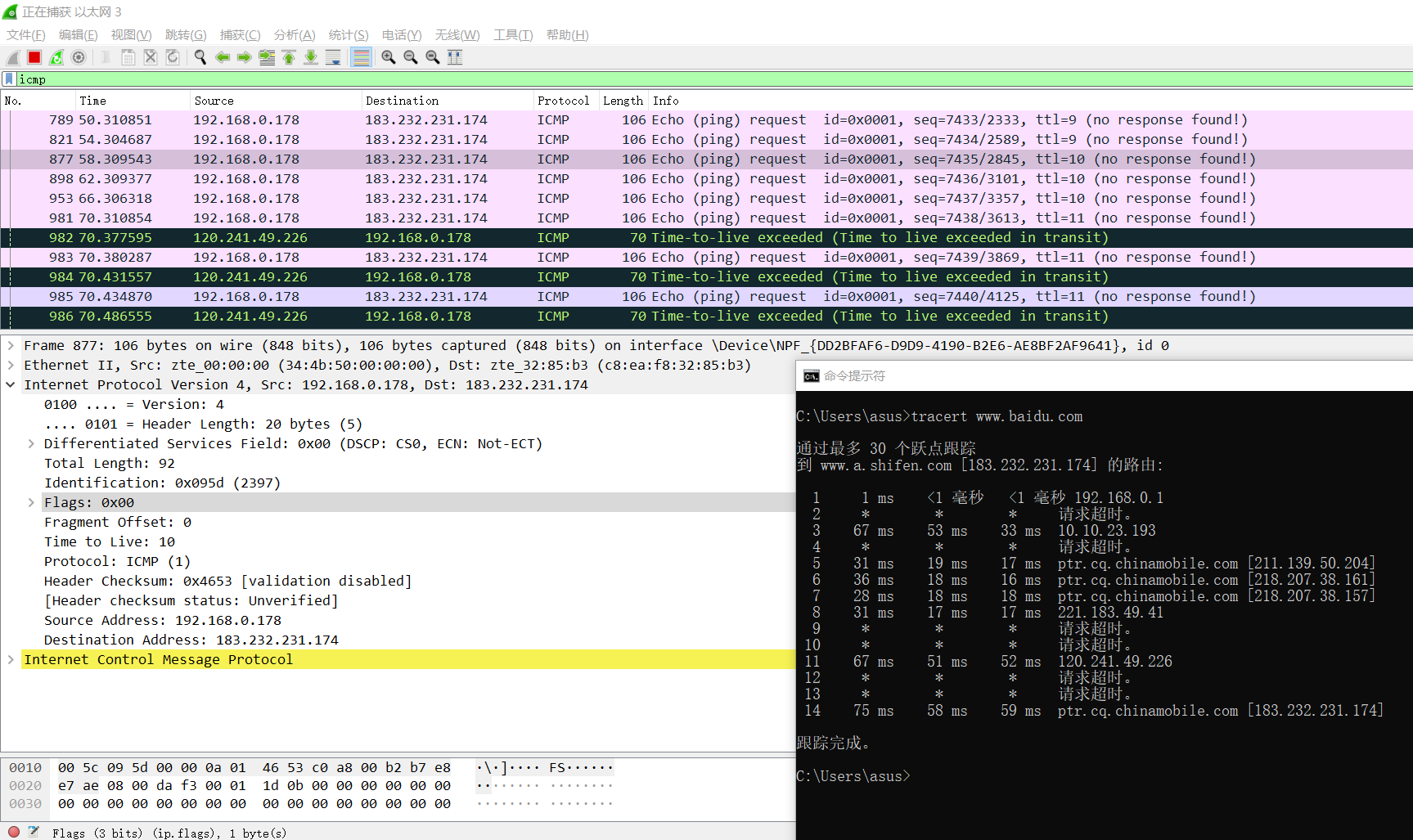The image size is (1413, 840).
Task: Expand Internet Control Message Protocol row
Action: click(11, 660)
